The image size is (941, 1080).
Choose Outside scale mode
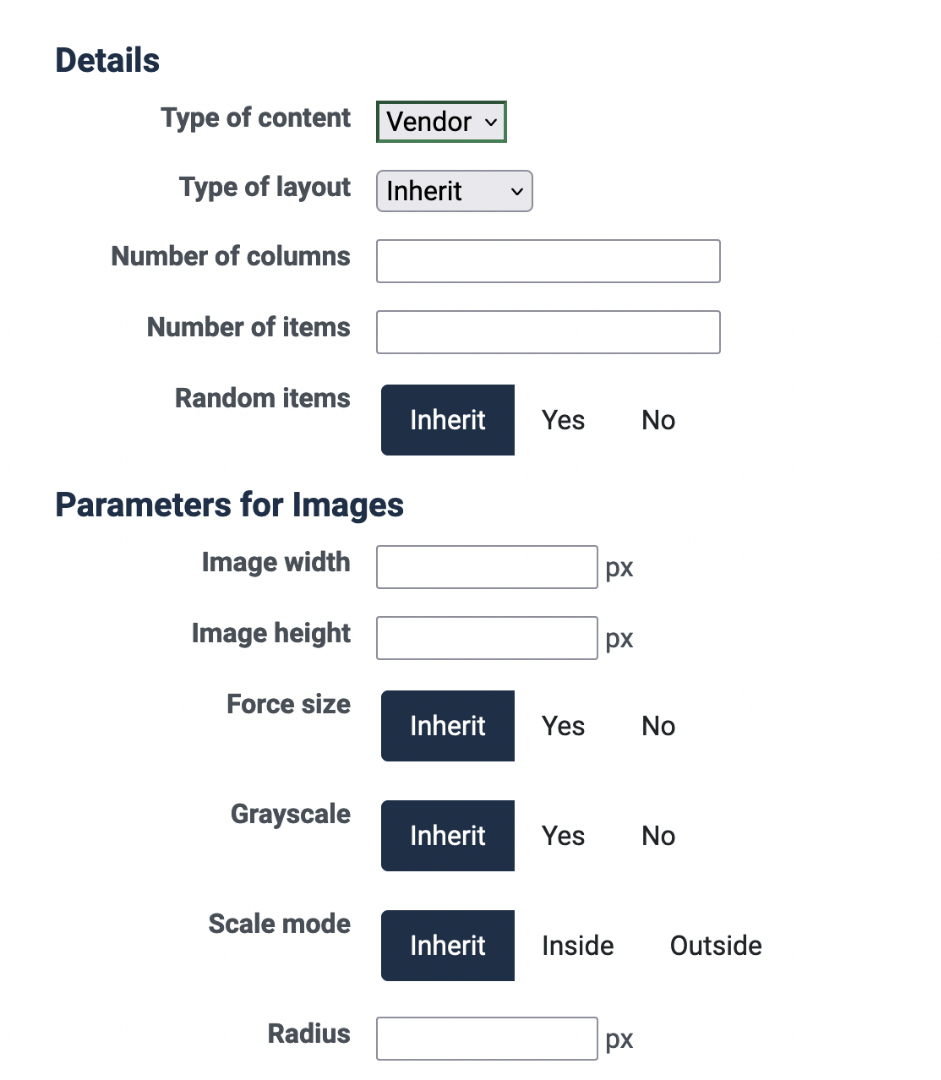(716, 946)
